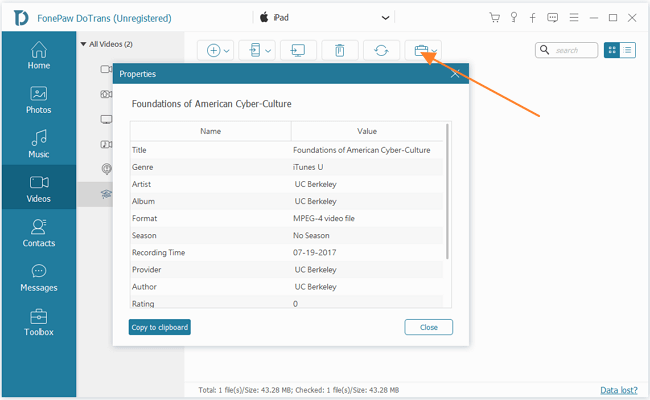This screenshot has width=650, height=400.
Task: Click the Properties table vertical scrollbar
Action: (447, 191)
